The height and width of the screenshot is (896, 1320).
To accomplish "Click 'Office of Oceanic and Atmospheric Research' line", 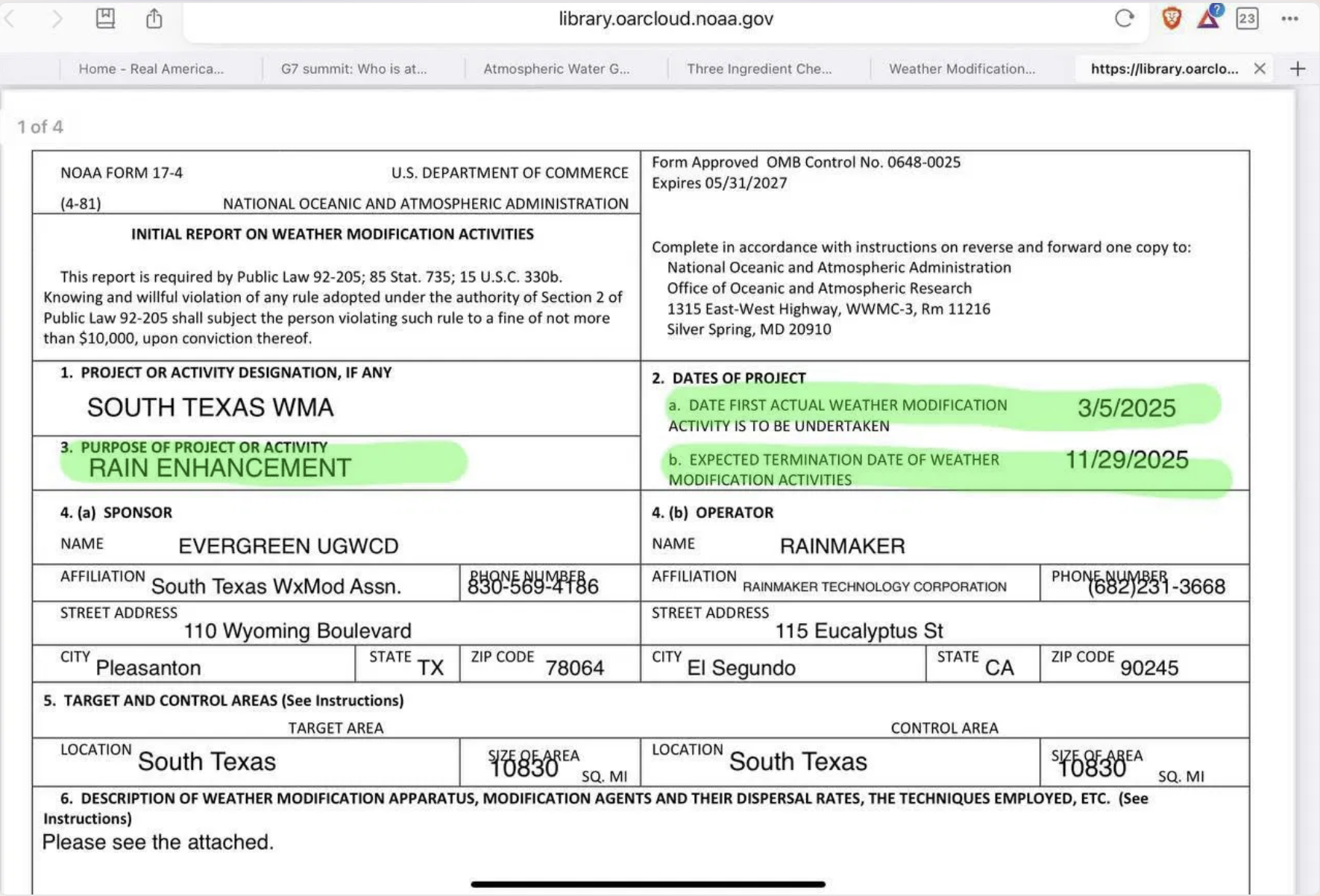I will 819,288.
